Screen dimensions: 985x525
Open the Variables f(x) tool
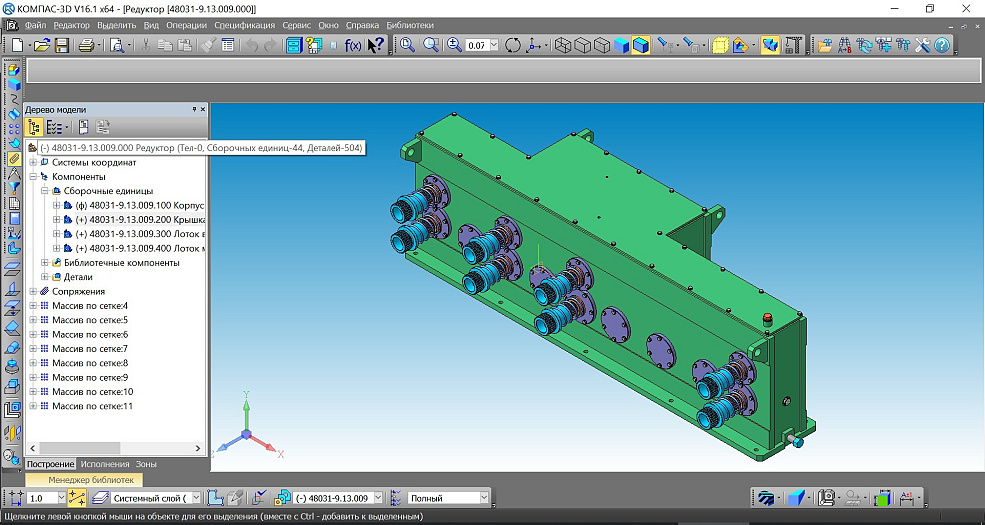pyautogui.click(x=353, y=45)
